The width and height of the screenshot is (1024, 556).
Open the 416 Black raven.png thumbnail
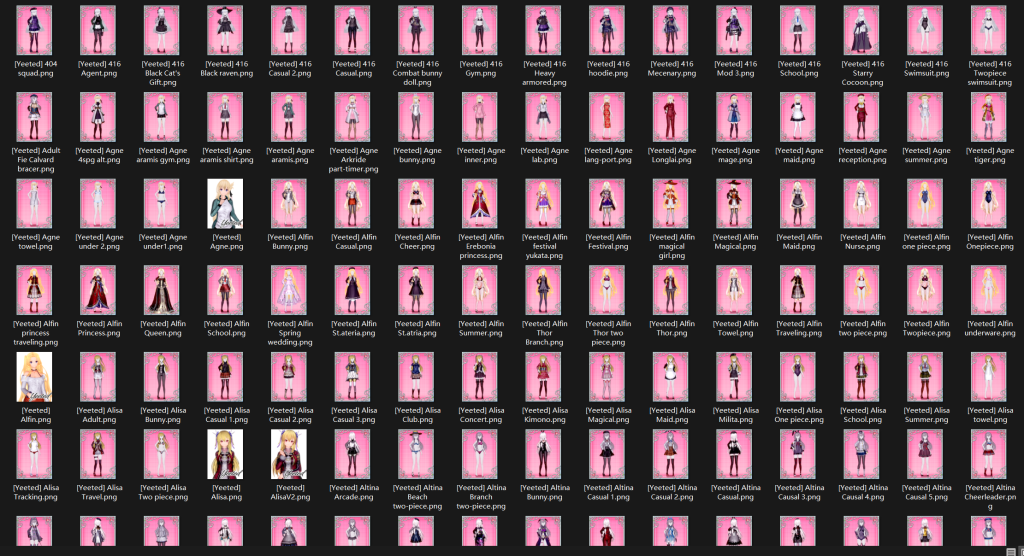tap(225, 31)
